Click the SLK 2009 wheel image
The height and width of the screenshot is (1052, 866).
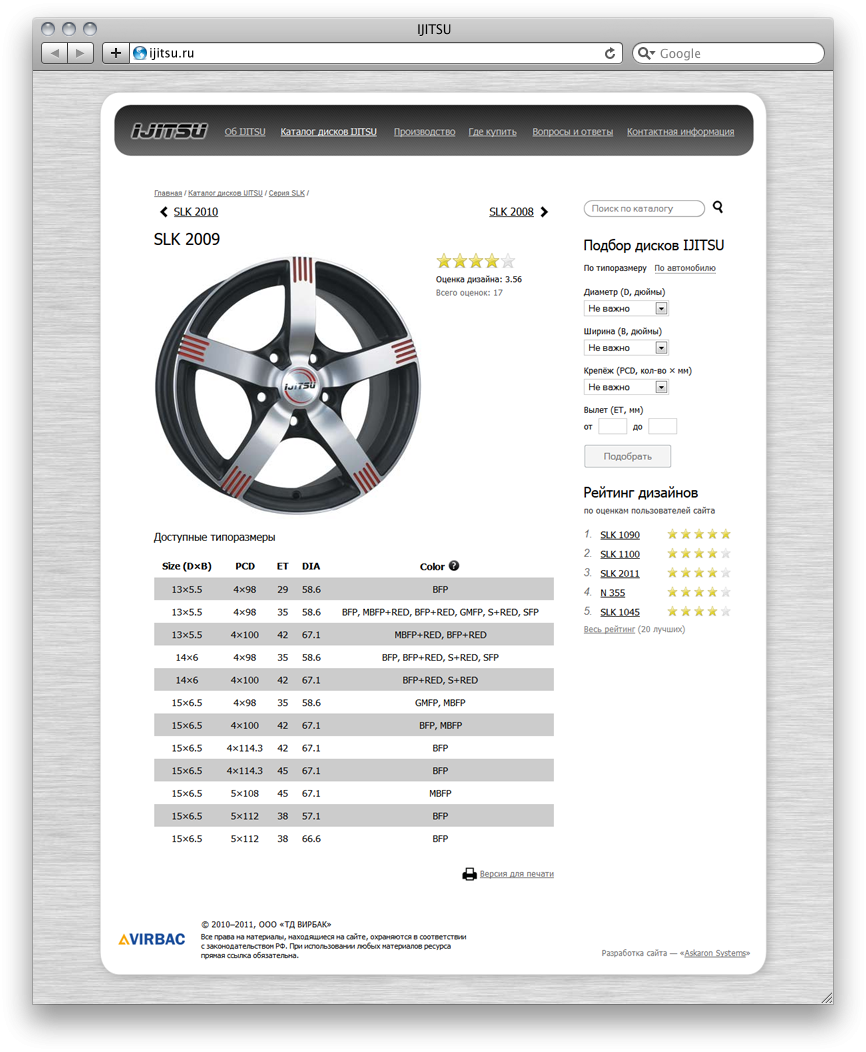(288, 385)
